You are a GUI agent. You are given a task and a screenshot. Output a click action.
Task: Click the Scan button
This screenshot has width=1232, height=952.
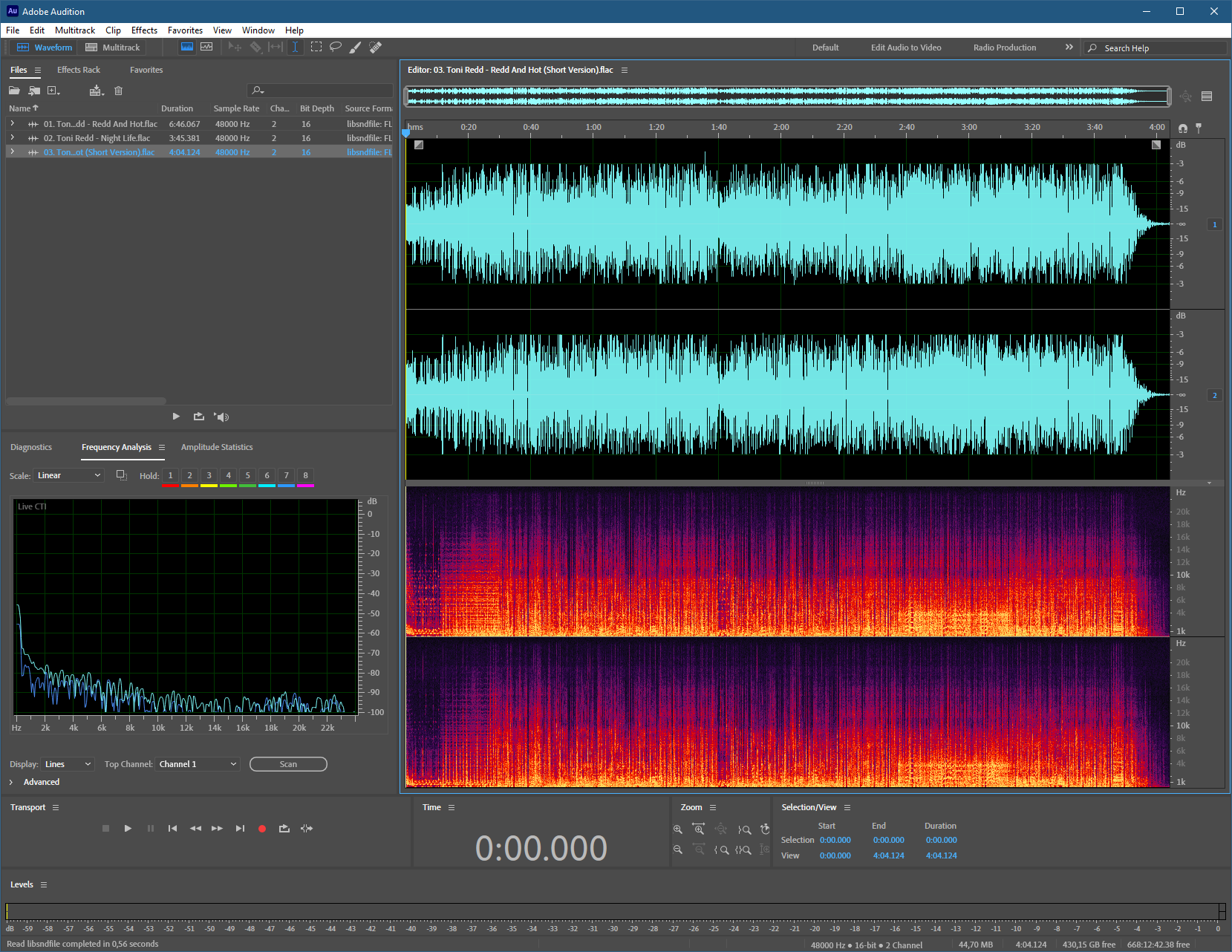click(x=288, y=764)
